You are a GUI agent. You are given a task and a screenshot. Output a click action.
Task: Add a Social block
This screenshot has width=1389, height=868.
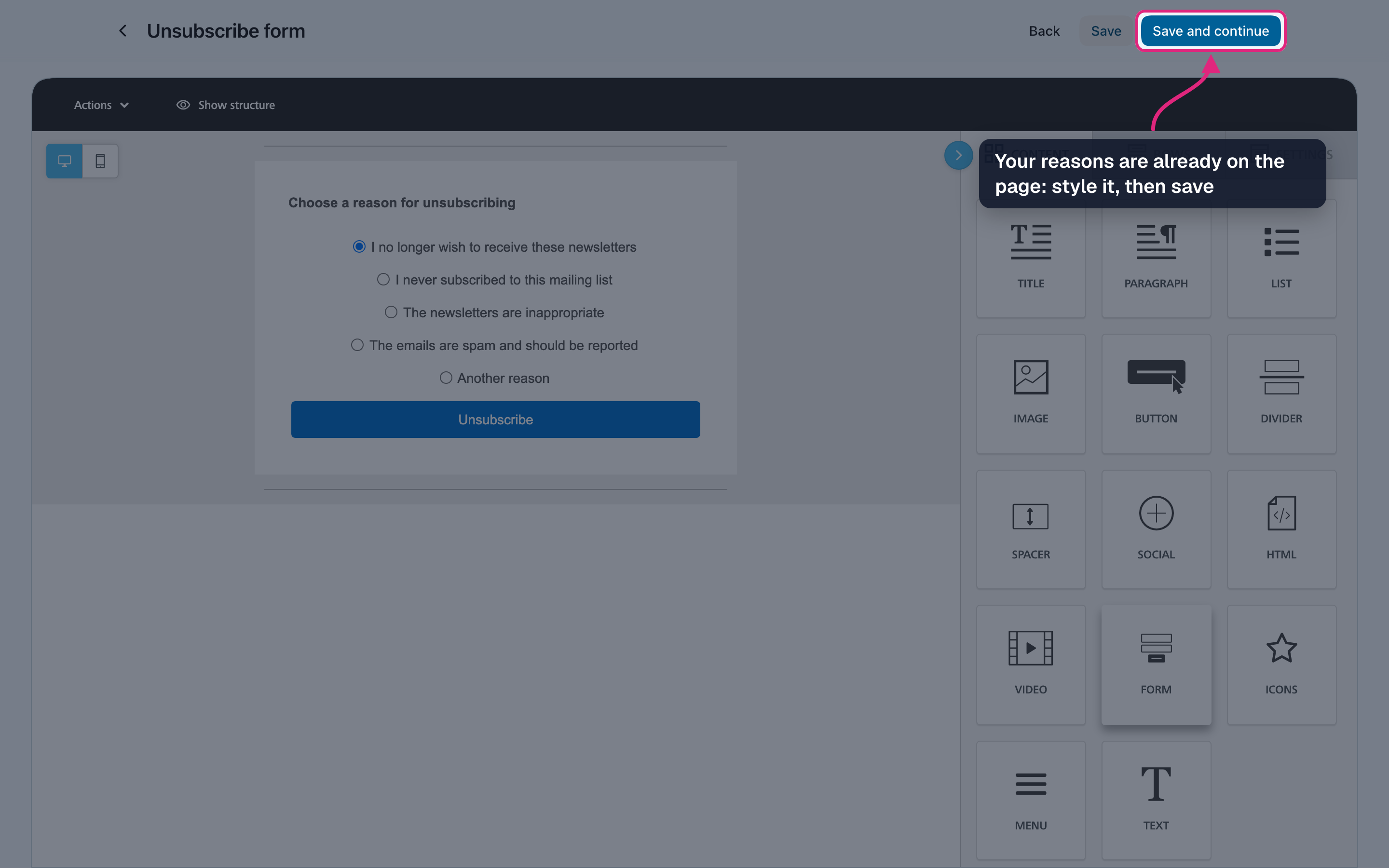point(1156,529)
